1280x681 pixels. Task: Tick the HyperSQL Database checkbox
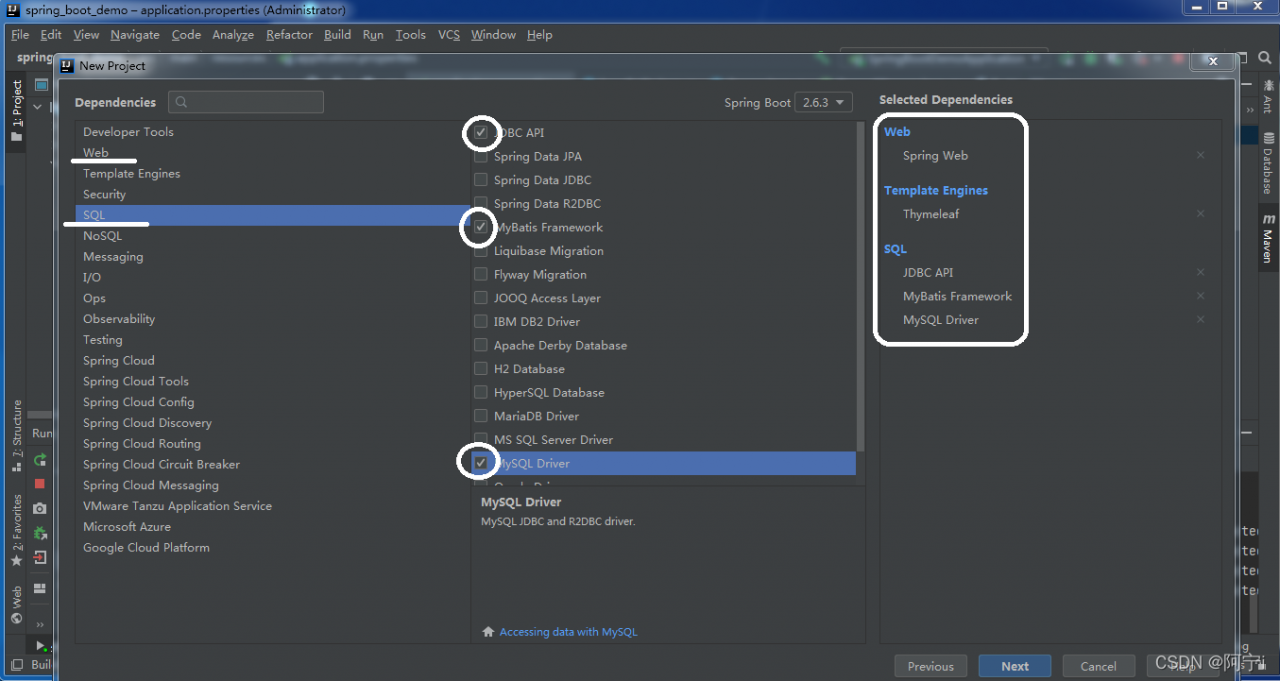[x=481, y=392]
